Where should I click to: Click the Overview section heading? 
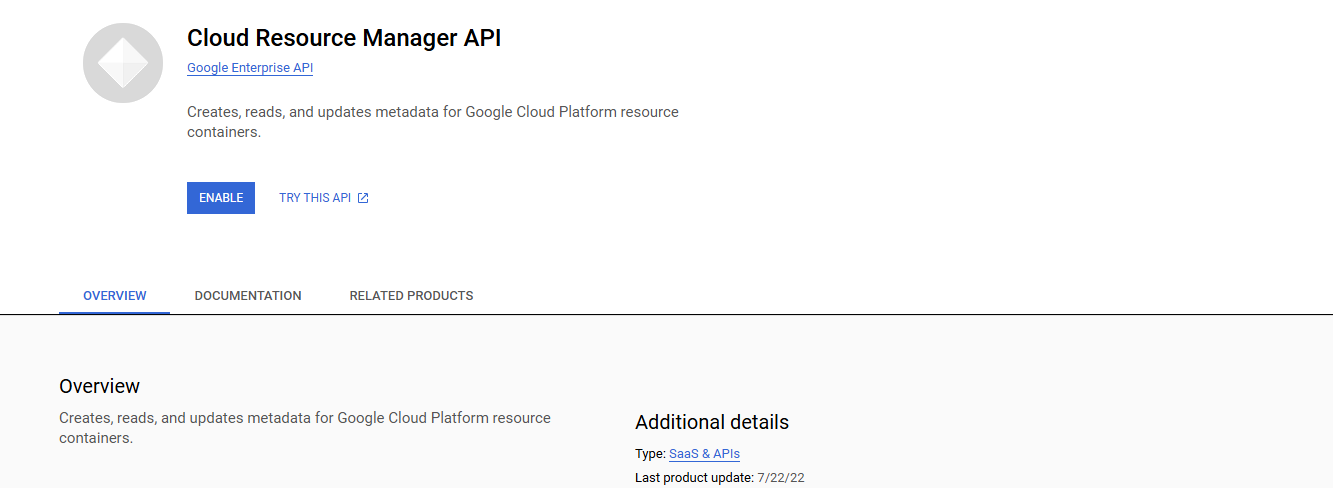point(99,386)
